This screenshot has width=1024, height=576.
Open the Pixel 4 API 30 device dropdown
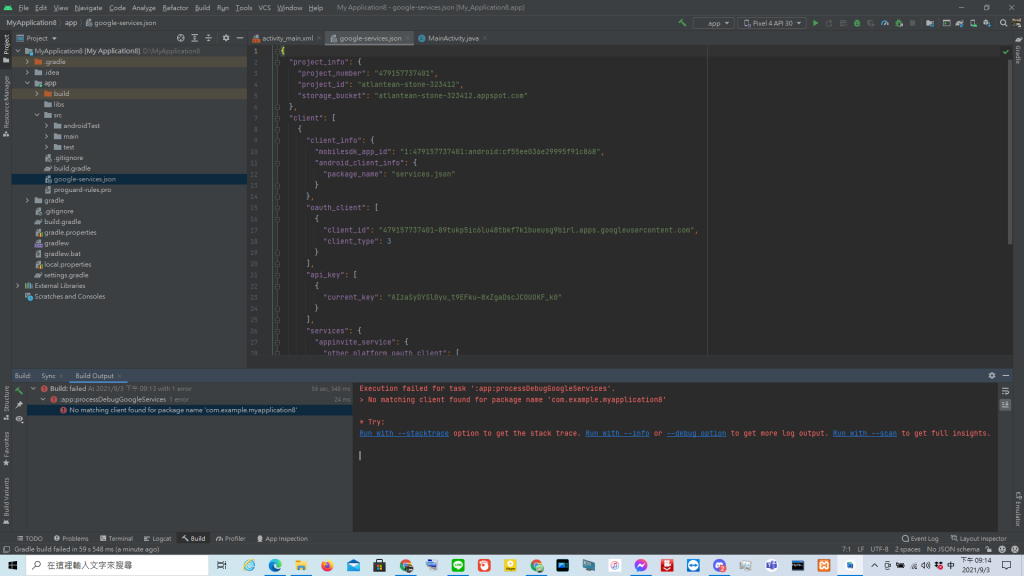pos(772,22)
